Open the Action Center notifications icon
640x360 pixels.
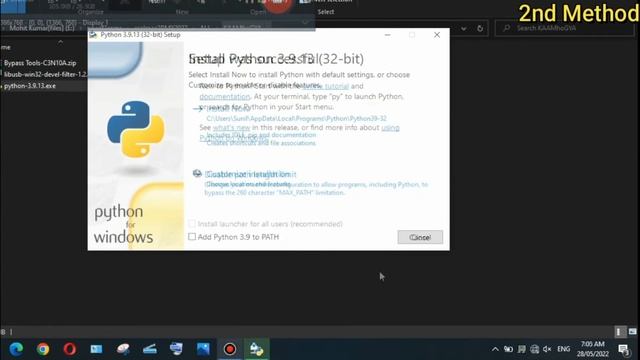click(624, 349)
